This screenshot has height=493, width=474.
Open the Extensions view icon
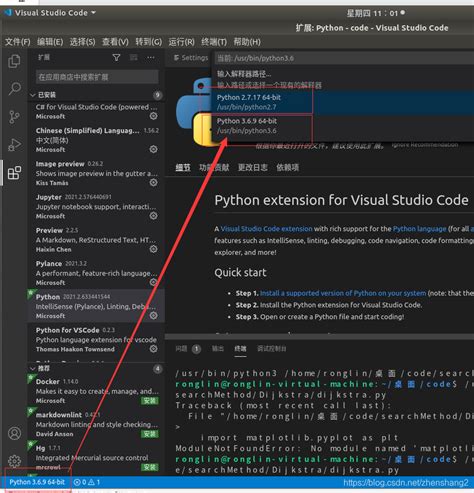[14, 173]
